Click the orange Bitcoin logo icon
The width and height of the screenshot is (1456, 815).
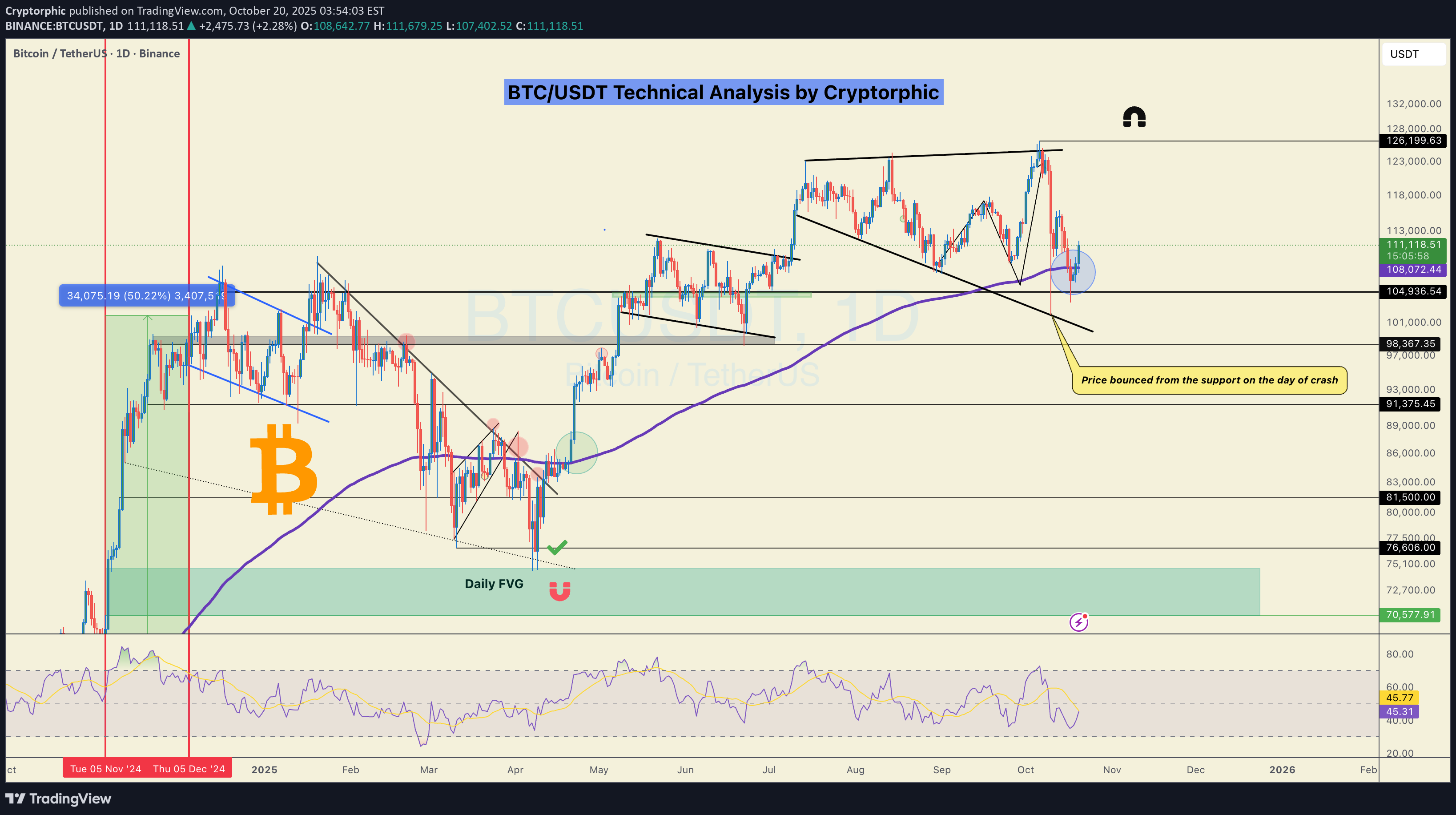[283, 469]
